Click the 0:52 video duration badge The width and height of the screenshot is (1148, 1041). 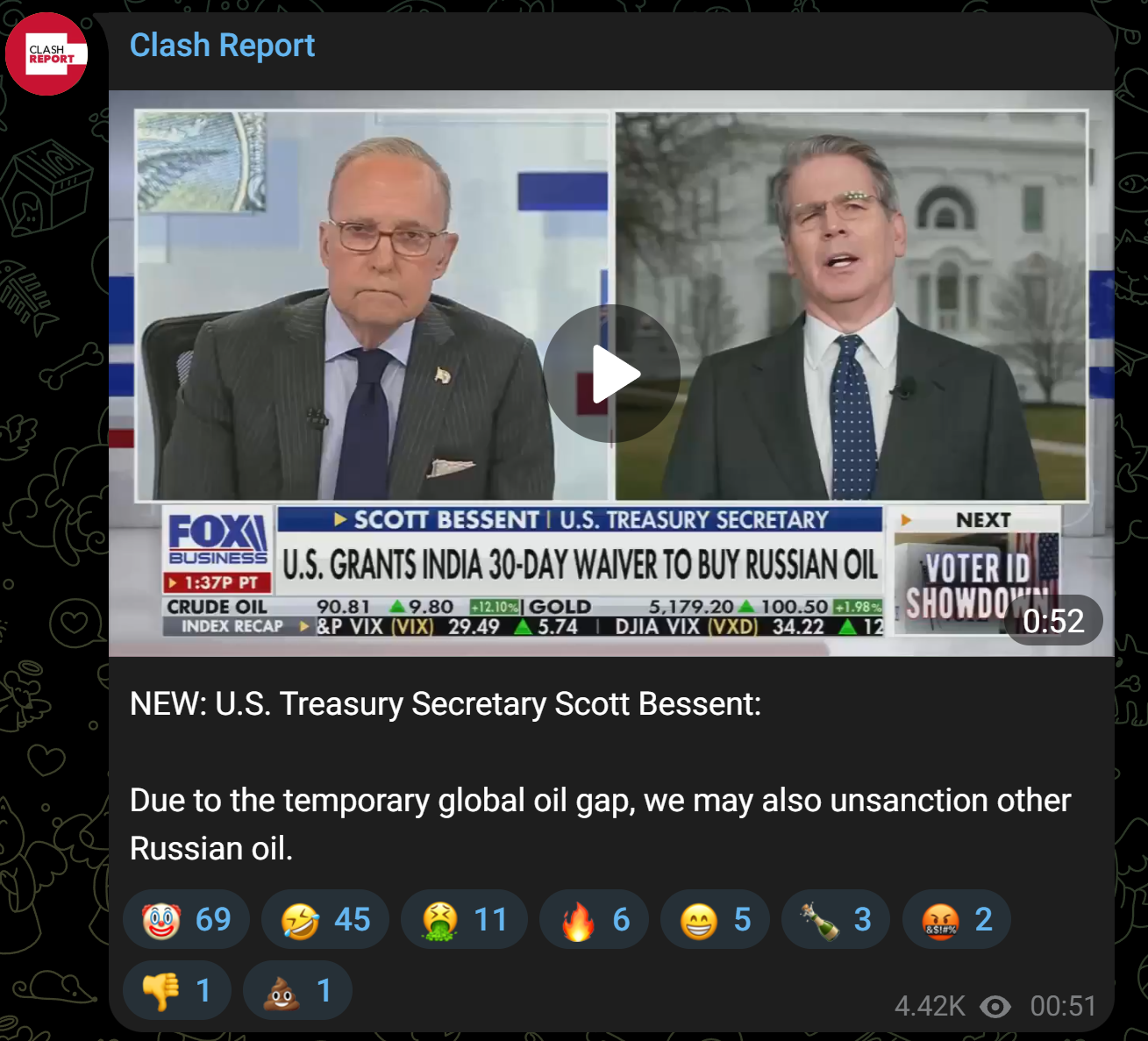(x=1053, y=621)
